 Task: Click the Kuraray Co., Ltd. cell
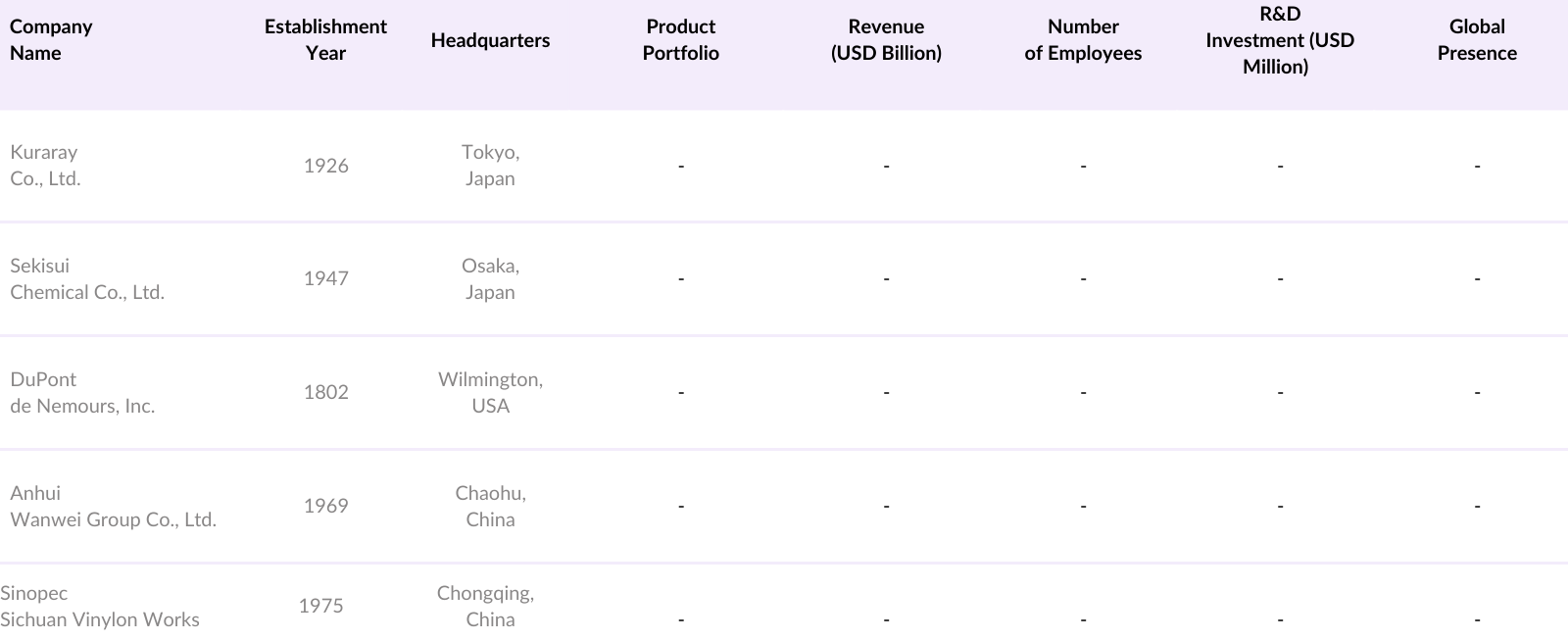[x=45, y=166]
